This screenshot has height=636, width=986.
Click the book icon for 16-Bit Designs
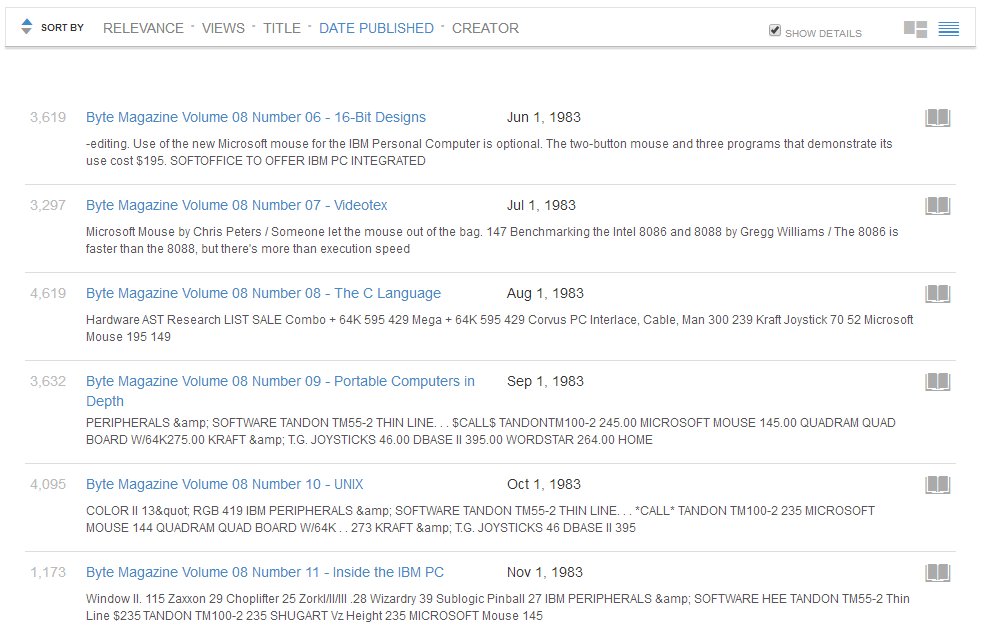coord(937,118)
